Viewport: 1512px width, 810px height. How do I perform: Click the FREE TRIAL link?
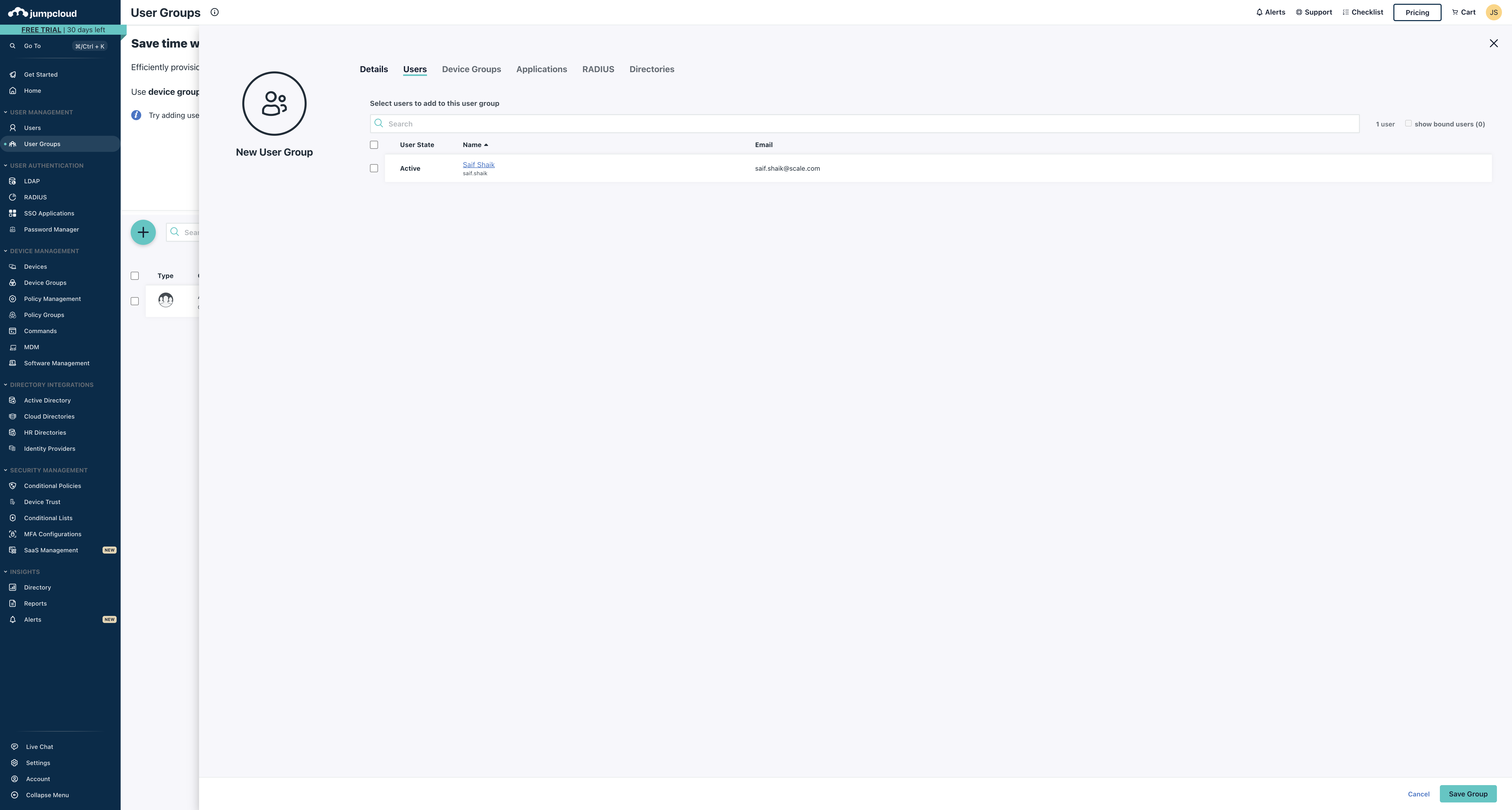[41, 30]
